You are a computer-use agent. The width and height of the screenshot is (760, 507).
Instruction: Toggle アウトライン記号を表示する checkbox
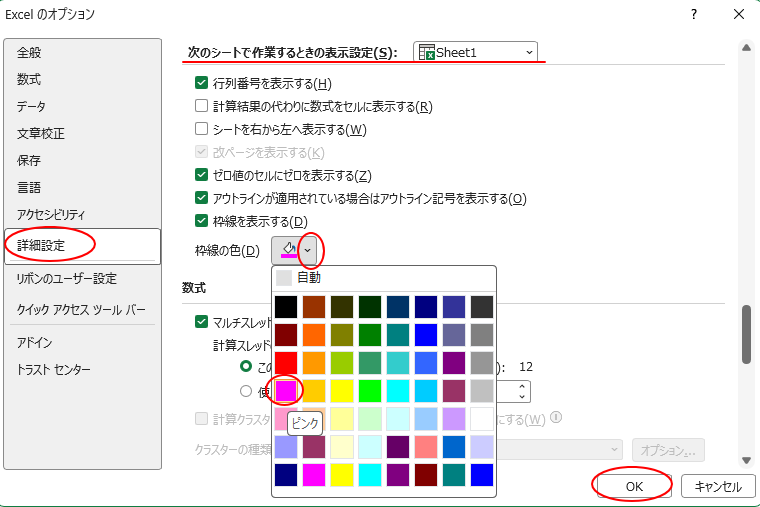pyautogui.click(x=201, y=198)
